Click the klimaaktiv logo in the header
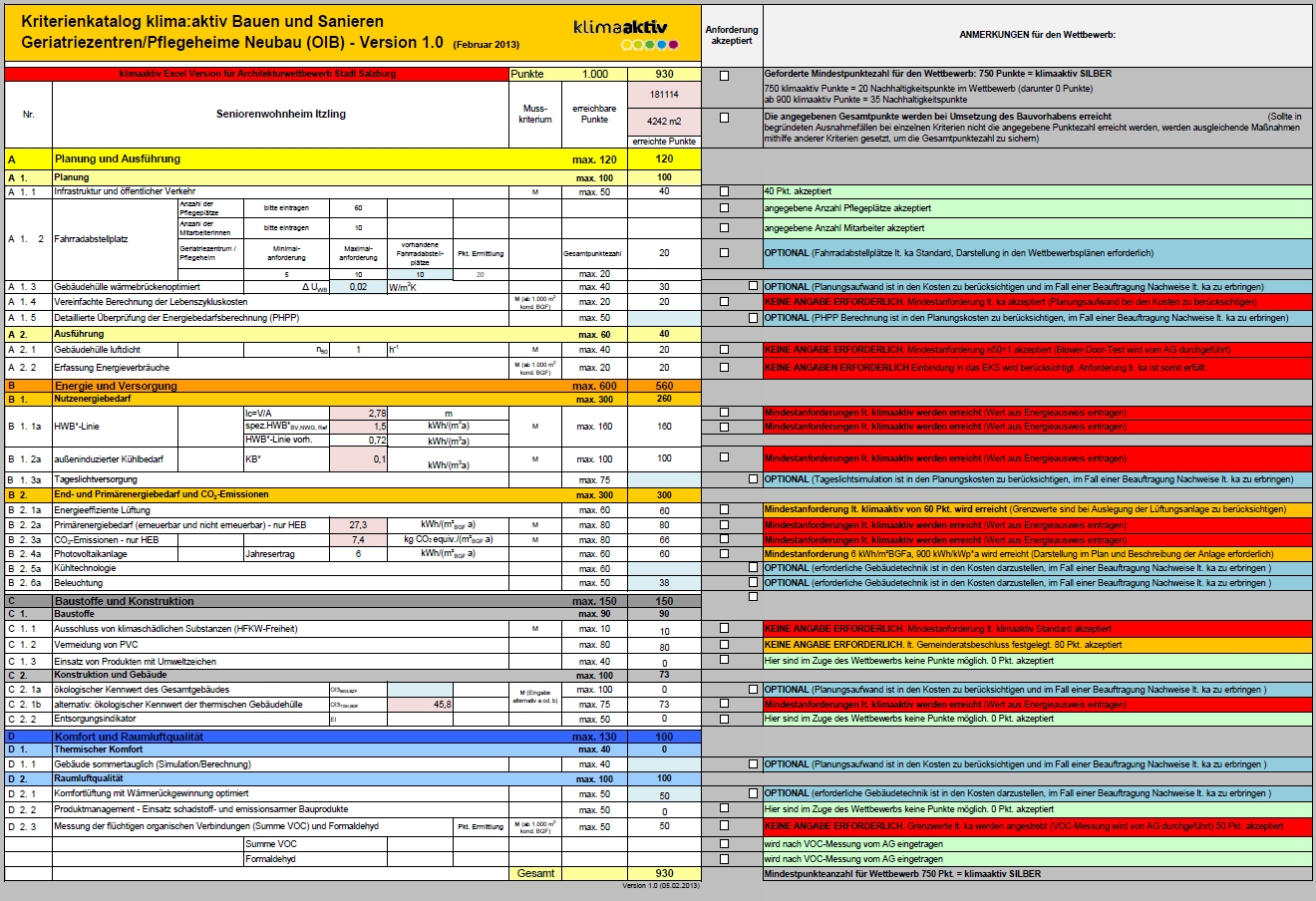The image size is (1316, 901). coord(625,34)
